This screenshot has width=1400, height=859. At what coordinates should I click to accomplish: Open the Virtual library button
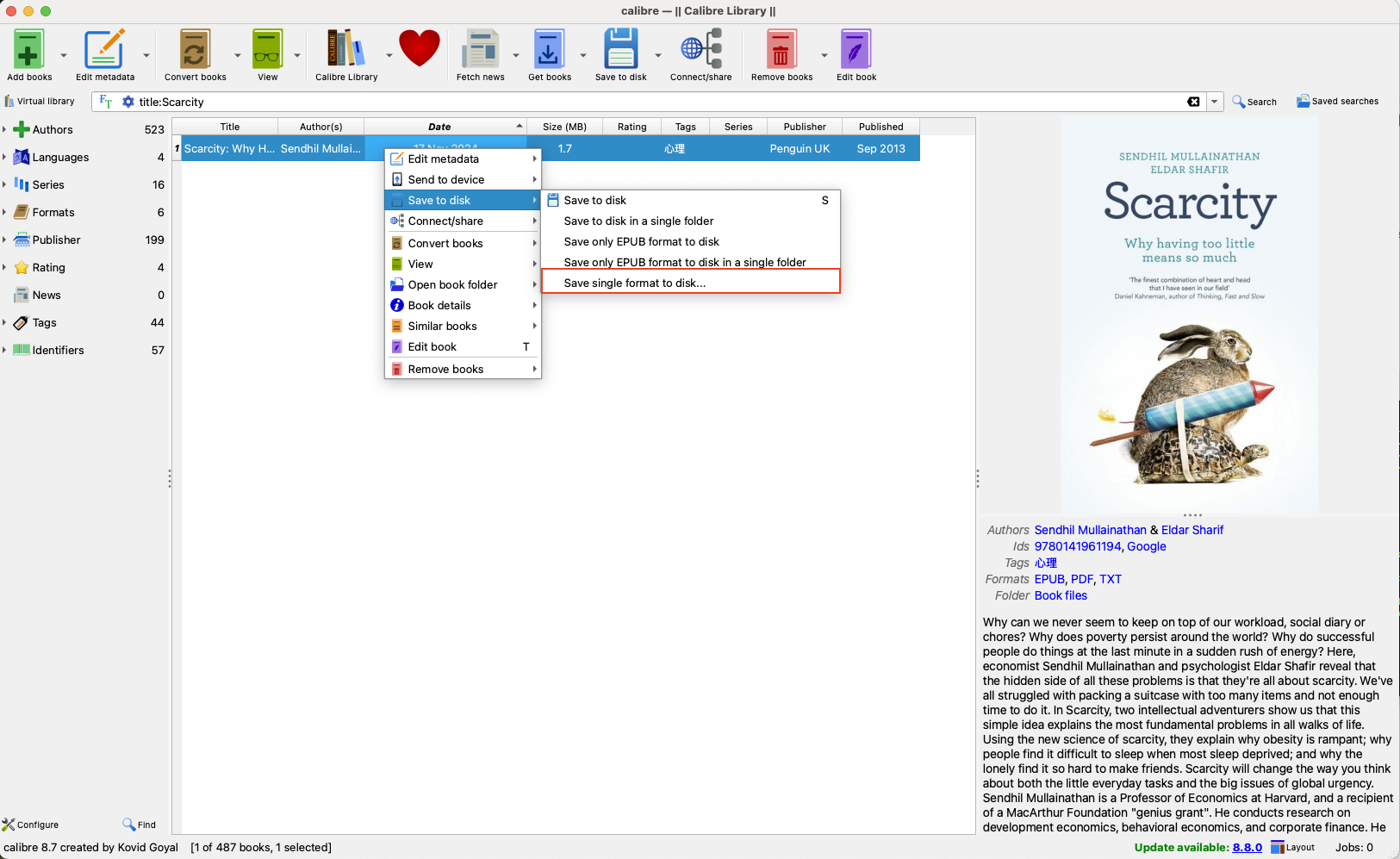click(x=40, y=102)
